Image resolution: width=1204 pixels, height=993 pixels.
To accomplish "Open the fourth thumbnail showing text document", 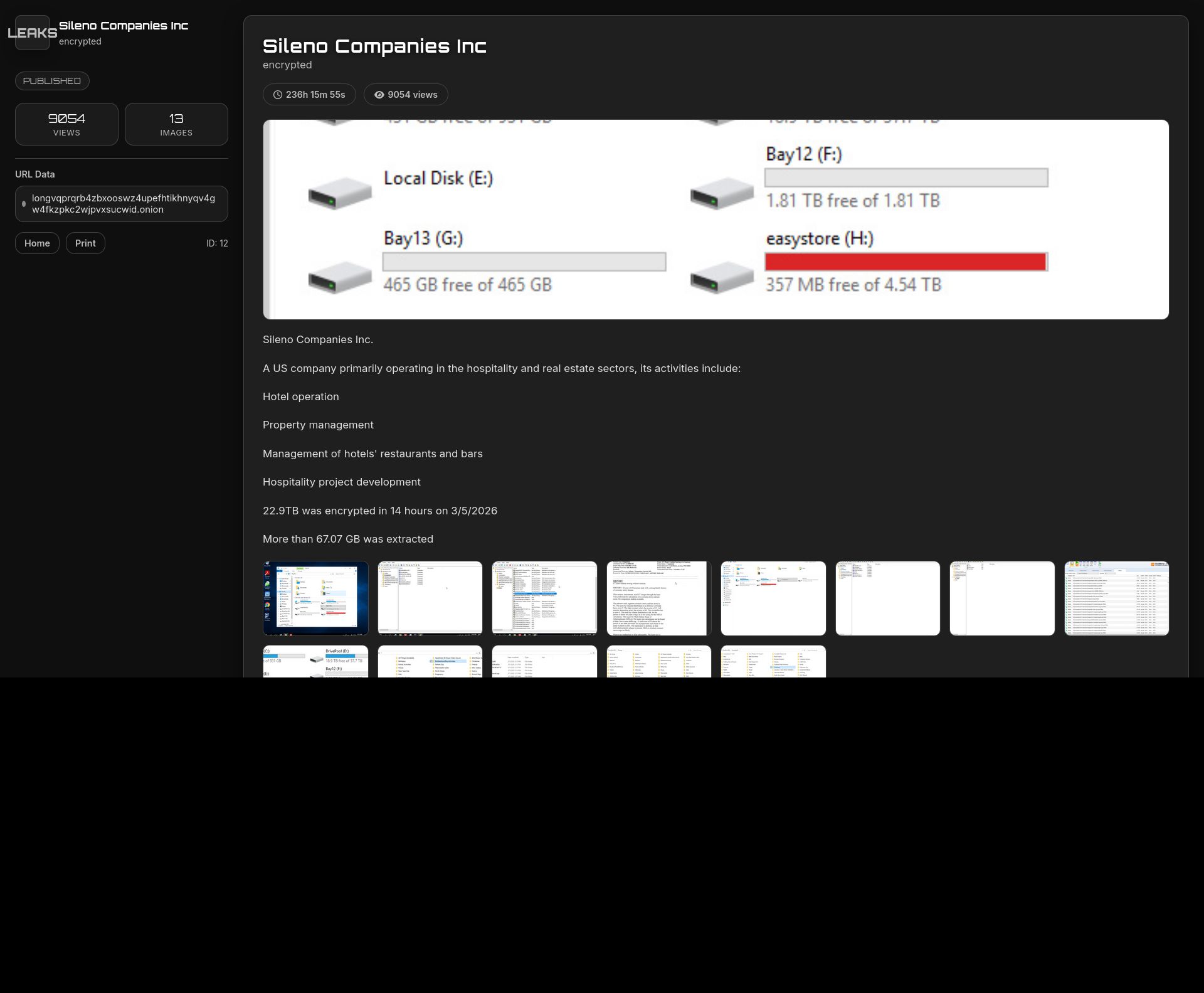I will (x=659, y=598).
